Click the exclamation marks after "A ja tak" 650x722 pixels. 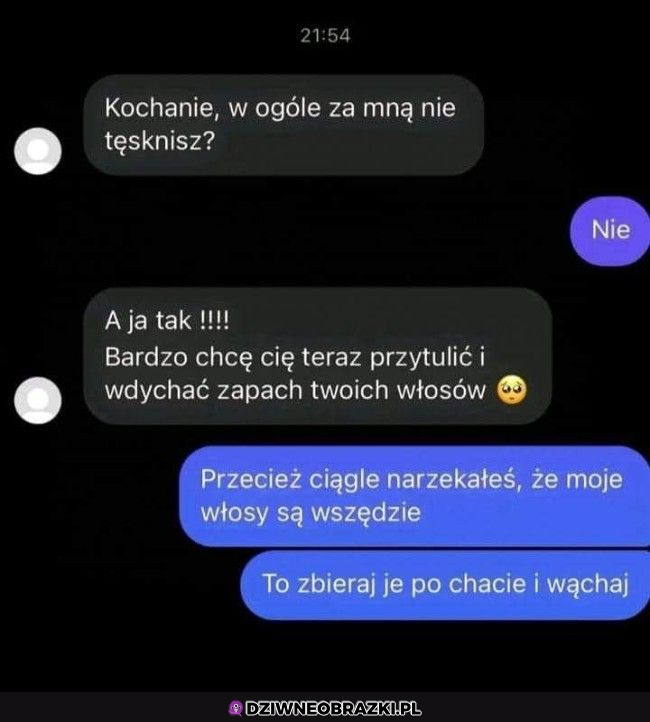[214, 320]
